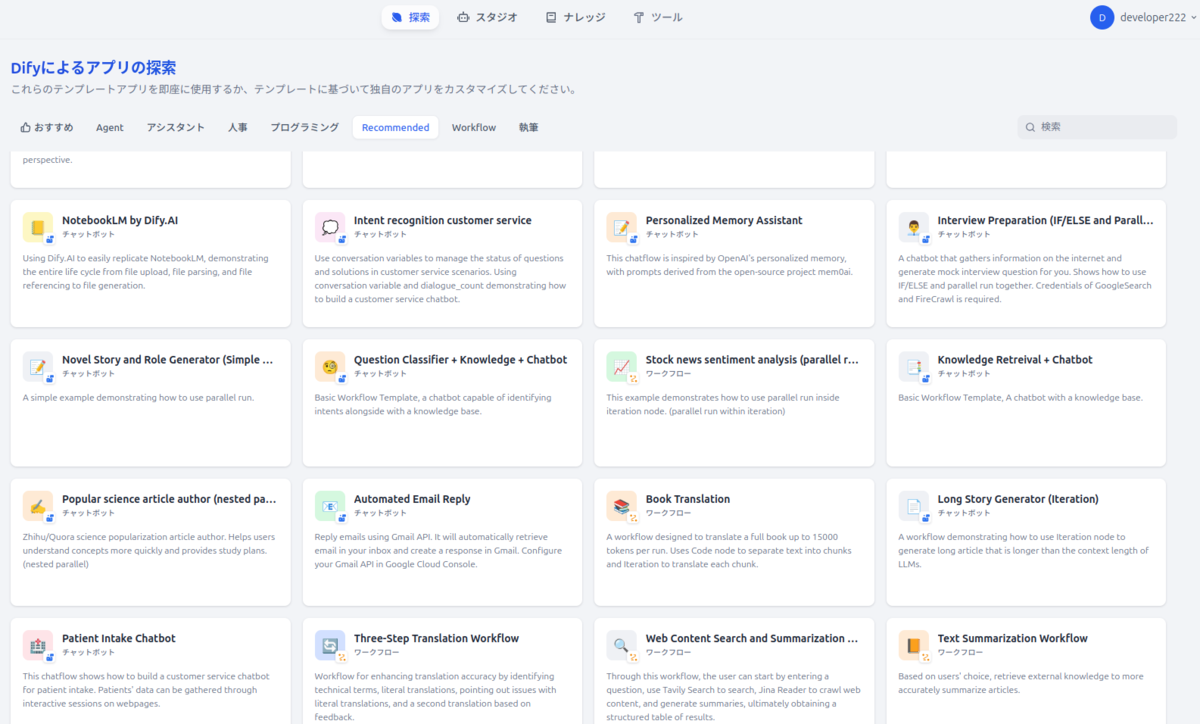Click チャットボット label under Patient Intake Chatbot
This screenshot has width=1200, height=724.
(89, 652)
